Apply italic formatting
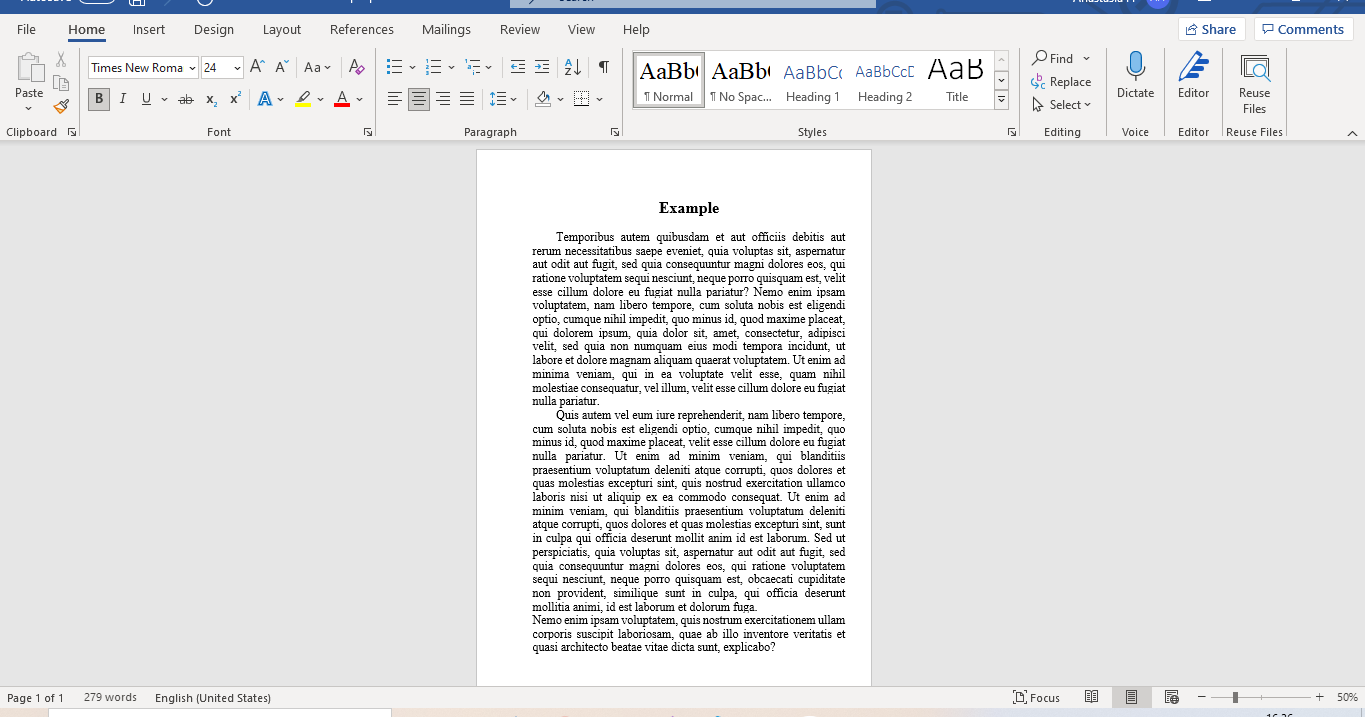The height and width of the screenshot is (717, 1365). pyautogui.click(x=120, y=99)
